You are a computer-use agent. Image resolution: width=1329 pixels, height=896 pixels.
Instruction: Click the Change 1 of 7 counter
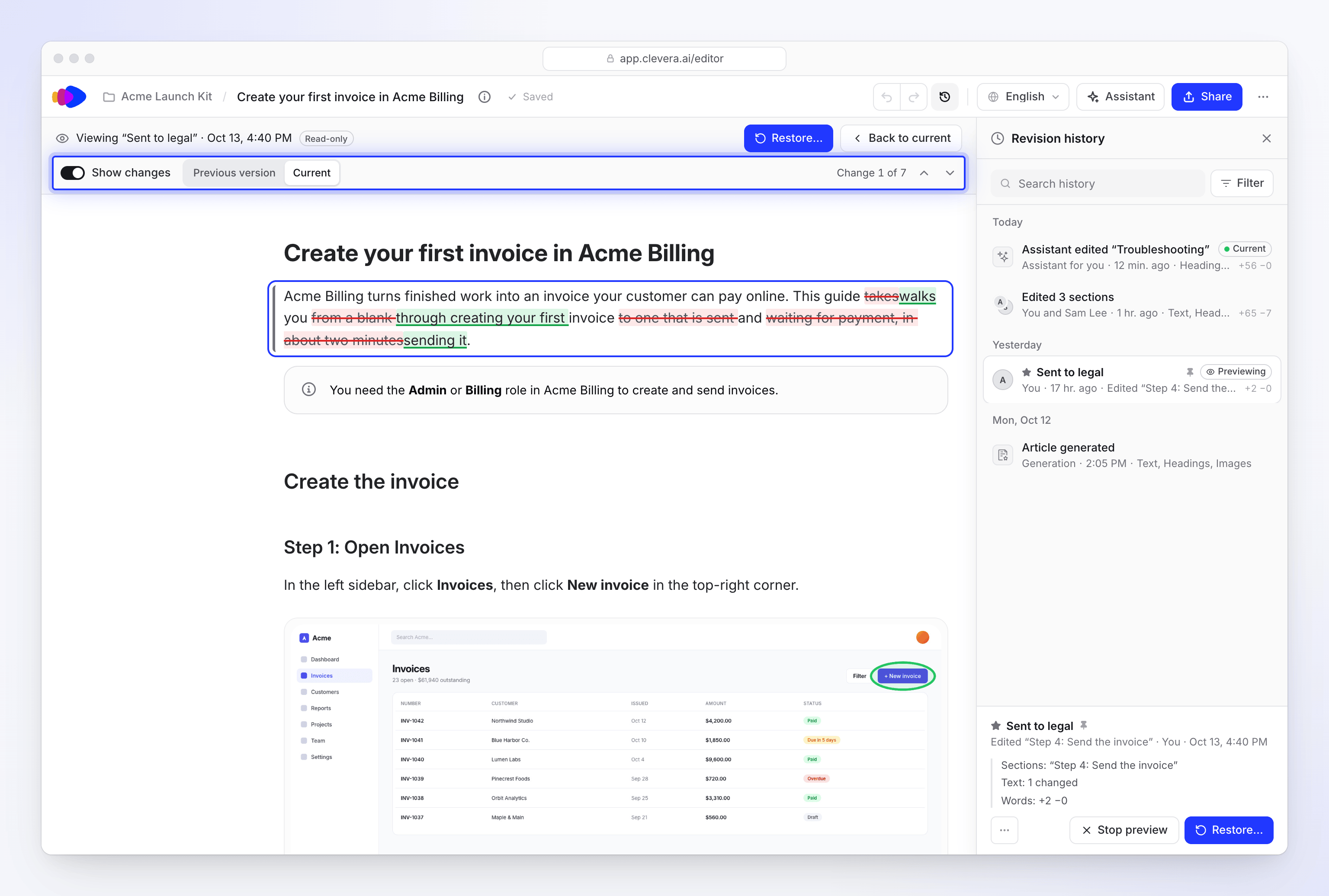(x=871, y=173)
